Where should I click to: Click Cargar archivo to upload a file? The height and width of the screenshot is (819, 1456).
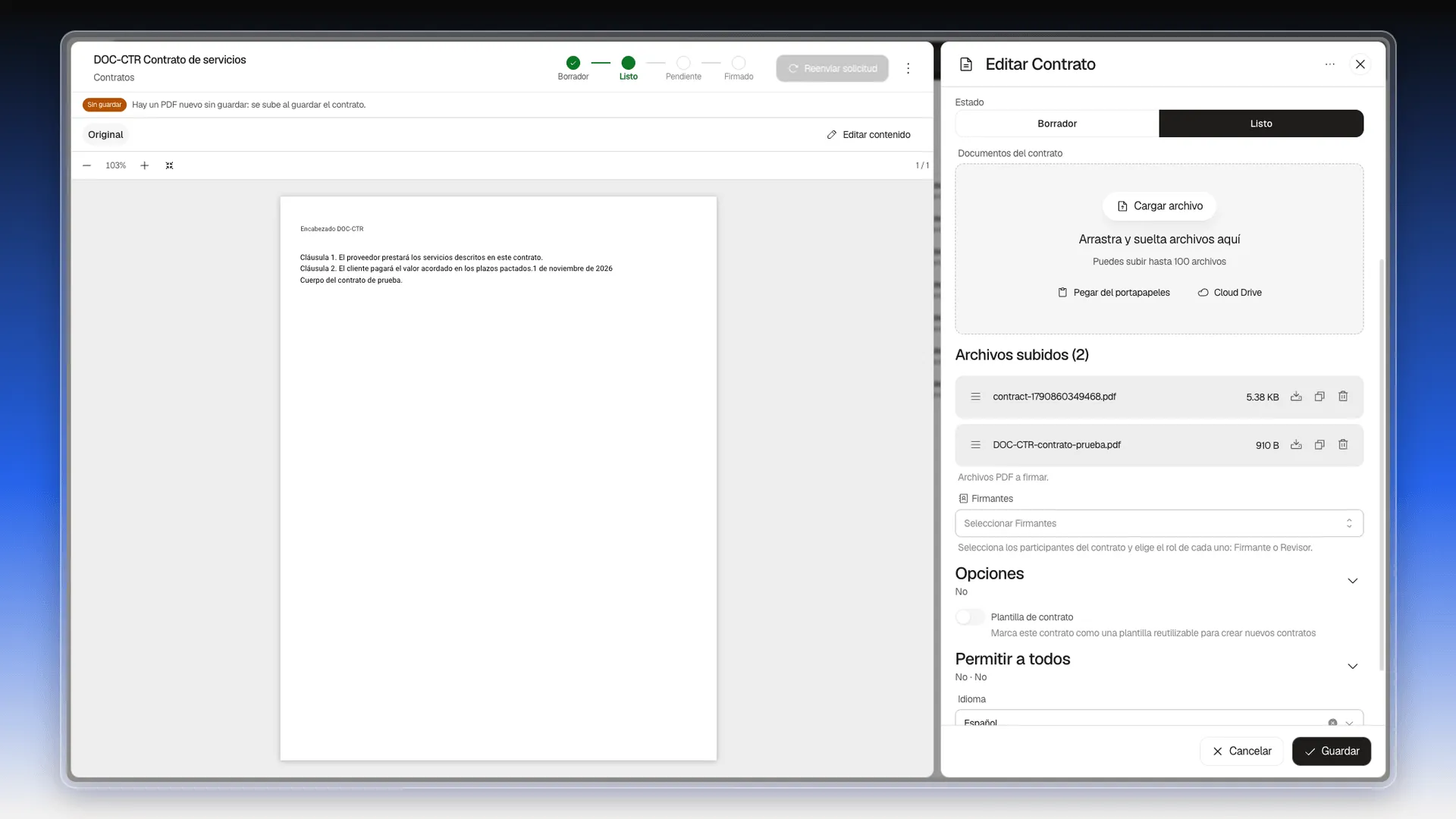[x=1159, y=206]
